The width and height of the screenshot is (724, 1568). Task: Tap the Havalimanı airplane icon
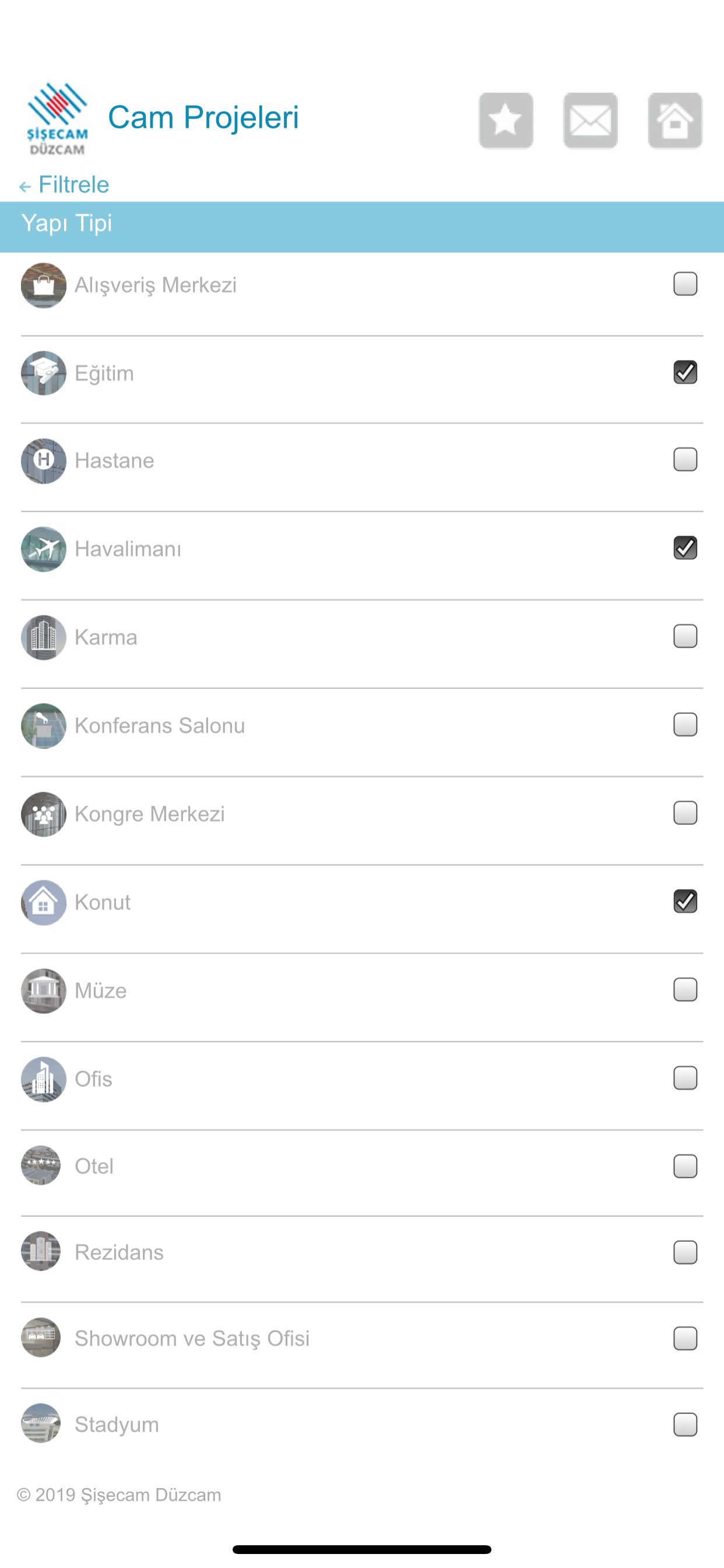(43, 549)
